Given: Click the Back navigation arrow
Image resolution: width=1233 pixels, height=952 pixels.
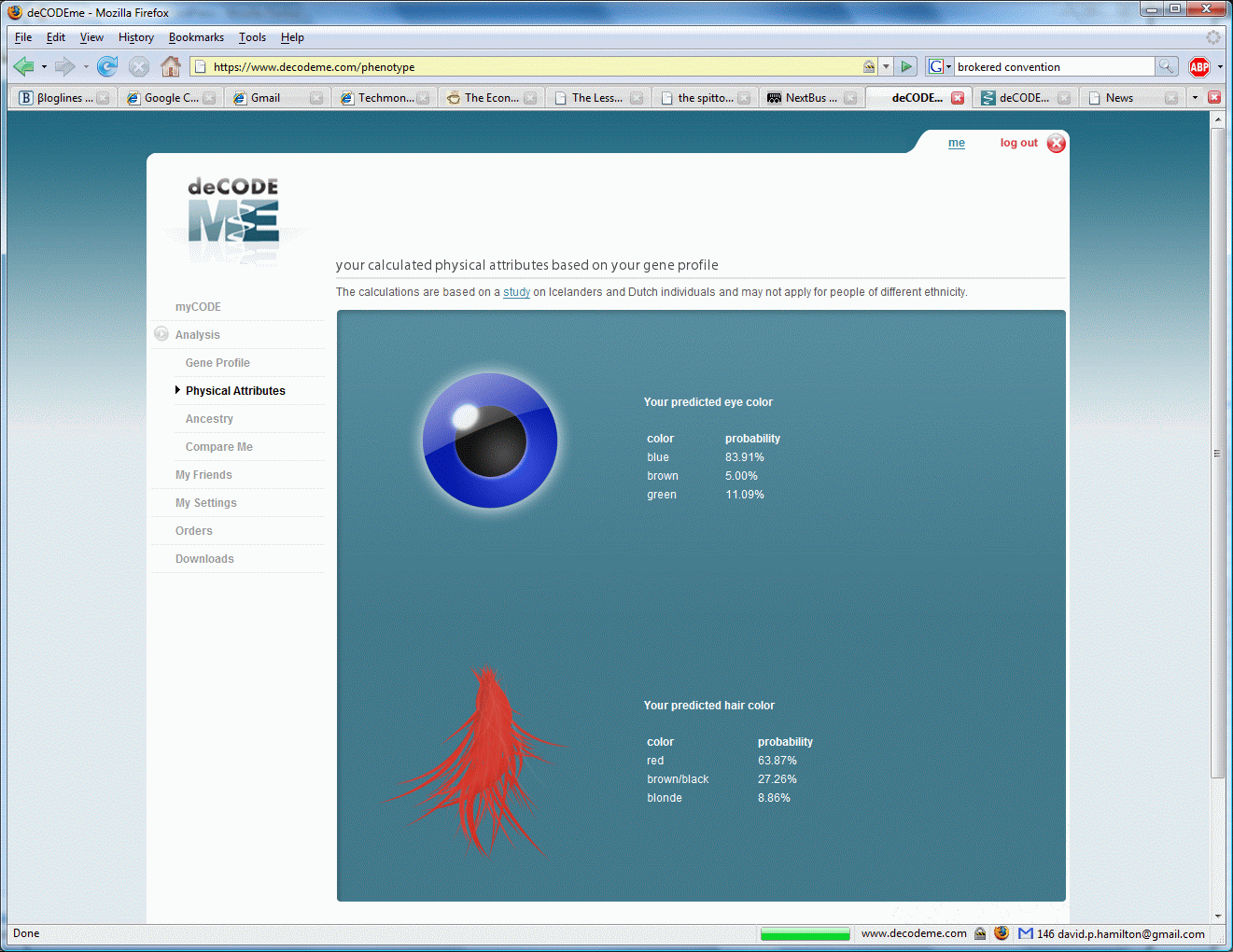Looking at the screenshot, I should pos(24,66).
